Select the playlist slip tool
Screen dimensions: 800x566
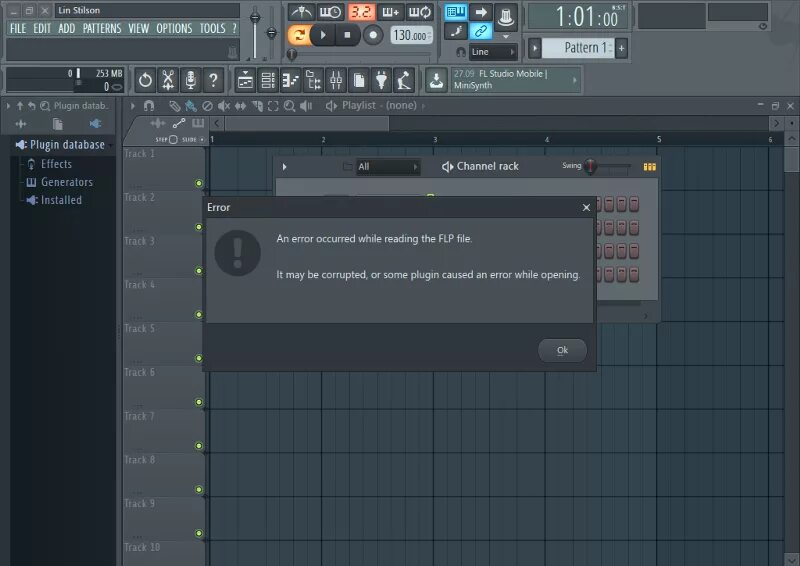click(240, 106)
